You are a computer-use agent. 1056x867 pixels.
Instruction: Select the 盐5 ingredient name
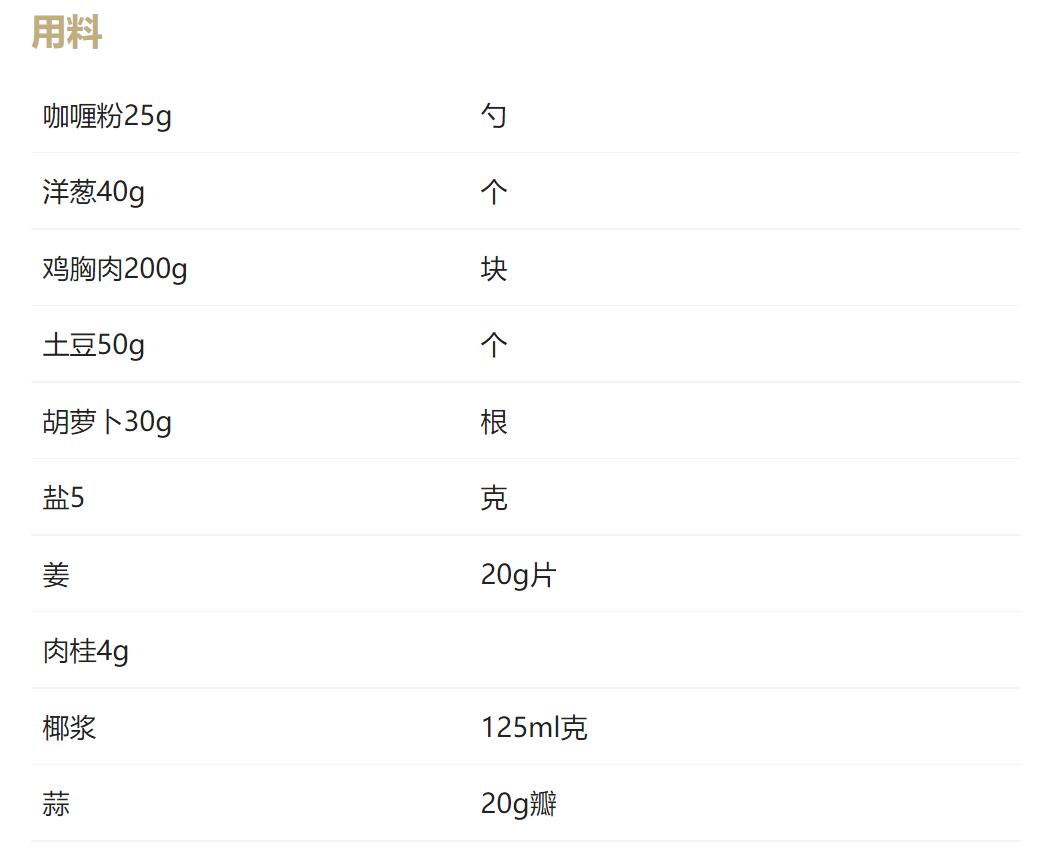pyautogui.click(x=64, y=498)
